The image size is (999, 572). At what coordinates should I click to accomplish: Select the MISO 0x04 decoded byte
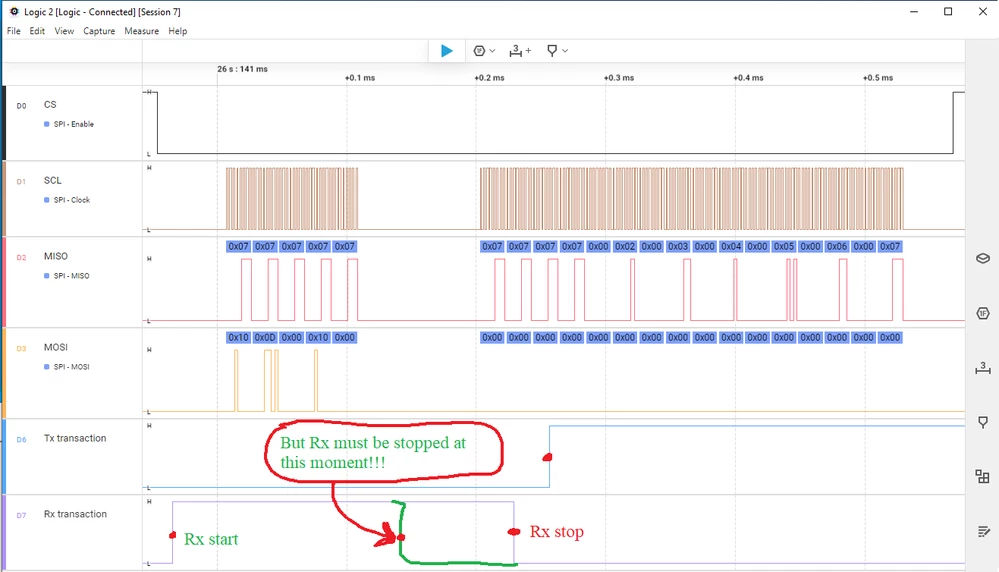[731, 247]
